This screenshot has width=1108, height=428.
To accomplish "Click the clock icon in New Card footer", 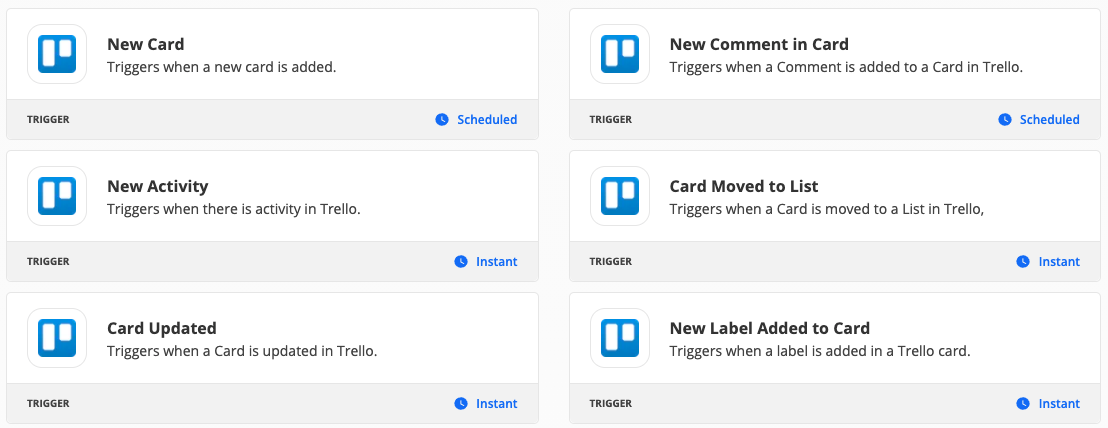I will click(442, 120).
